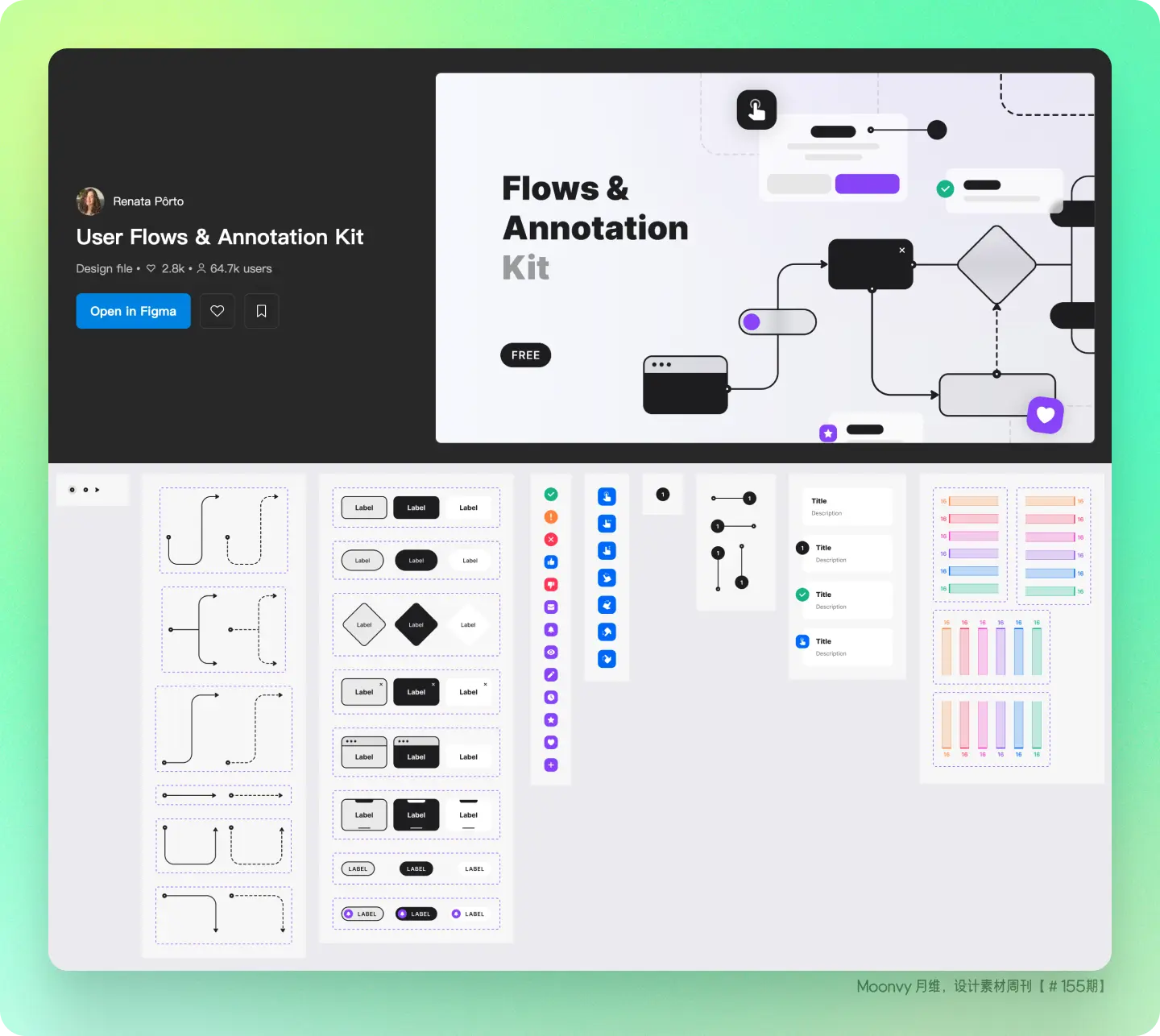1160x1036 pixels.
Task: Click the black FREE badge
Action: (x=525, y=355)
